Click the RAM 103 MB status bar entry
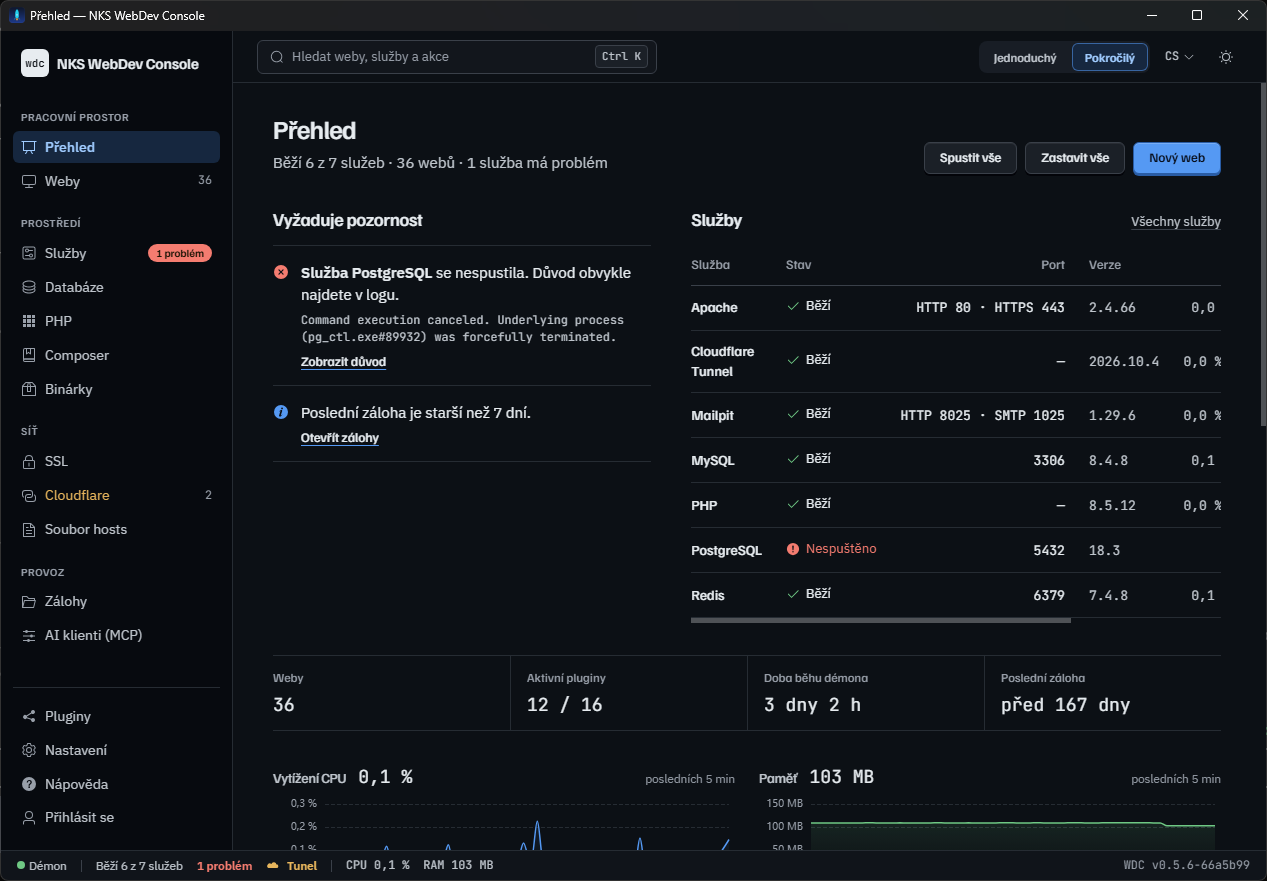The width and height of the screenshot is (1267, 881). pos(458,866)
